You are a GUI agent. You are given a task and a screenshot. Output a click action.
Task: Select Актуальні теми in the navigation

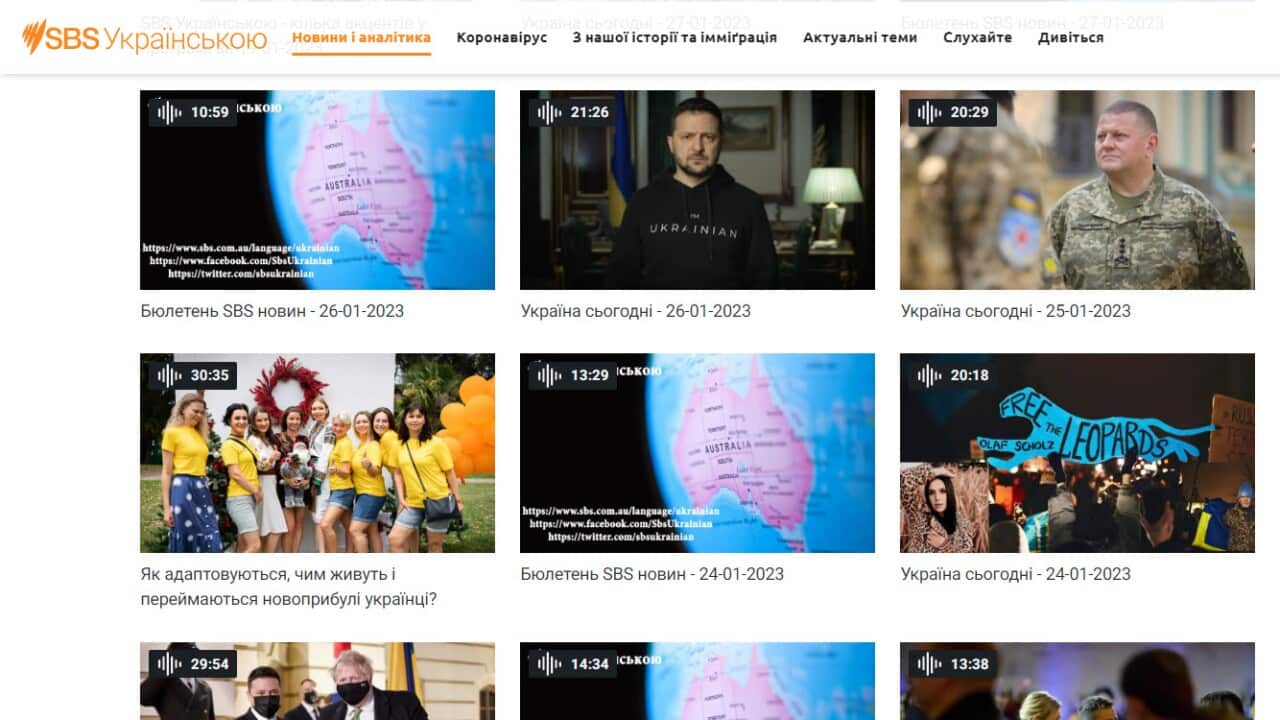point(861,37)
